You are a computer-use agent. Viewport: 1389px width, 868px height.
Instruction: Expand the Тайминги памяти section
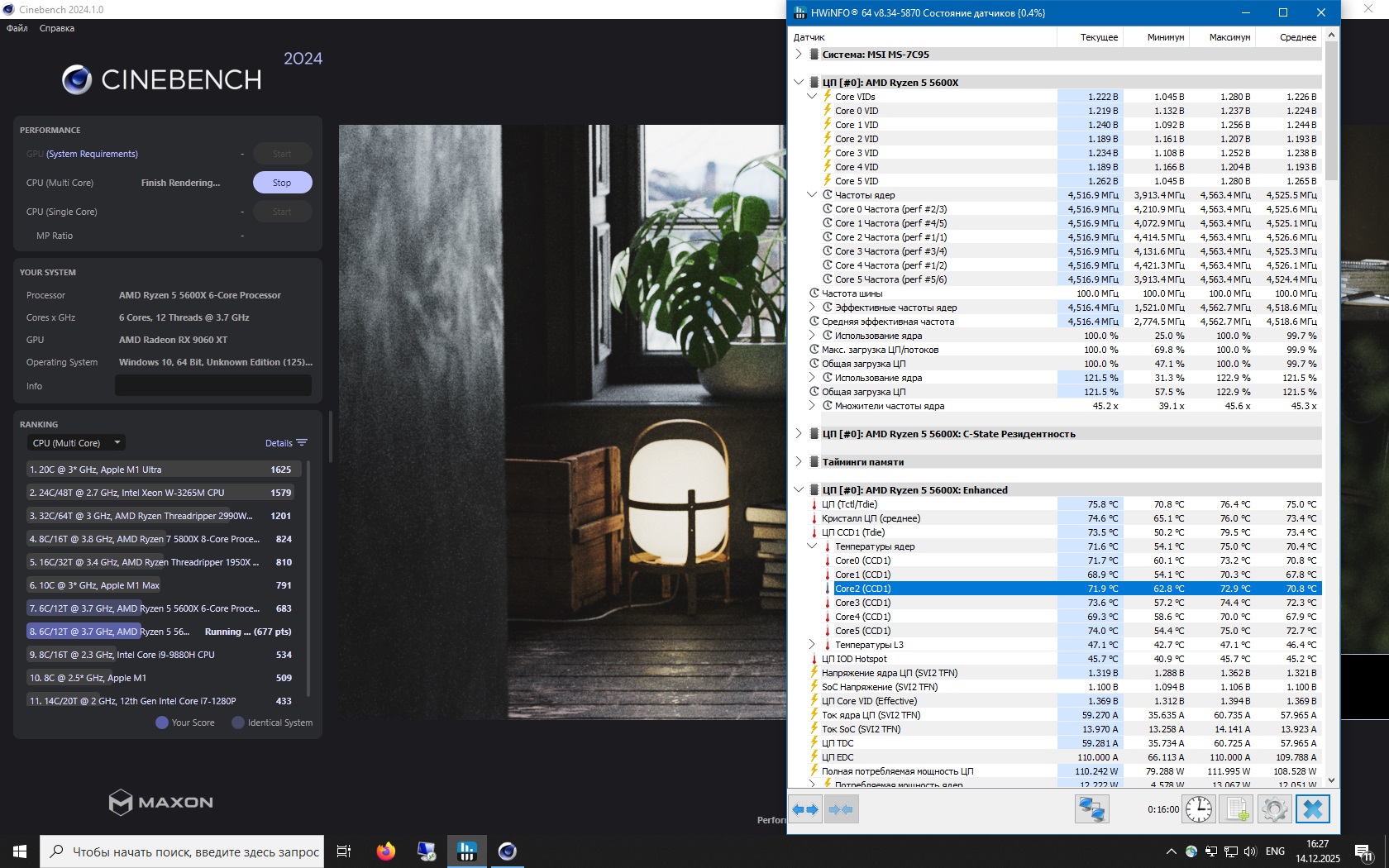[x=799, y=462]
